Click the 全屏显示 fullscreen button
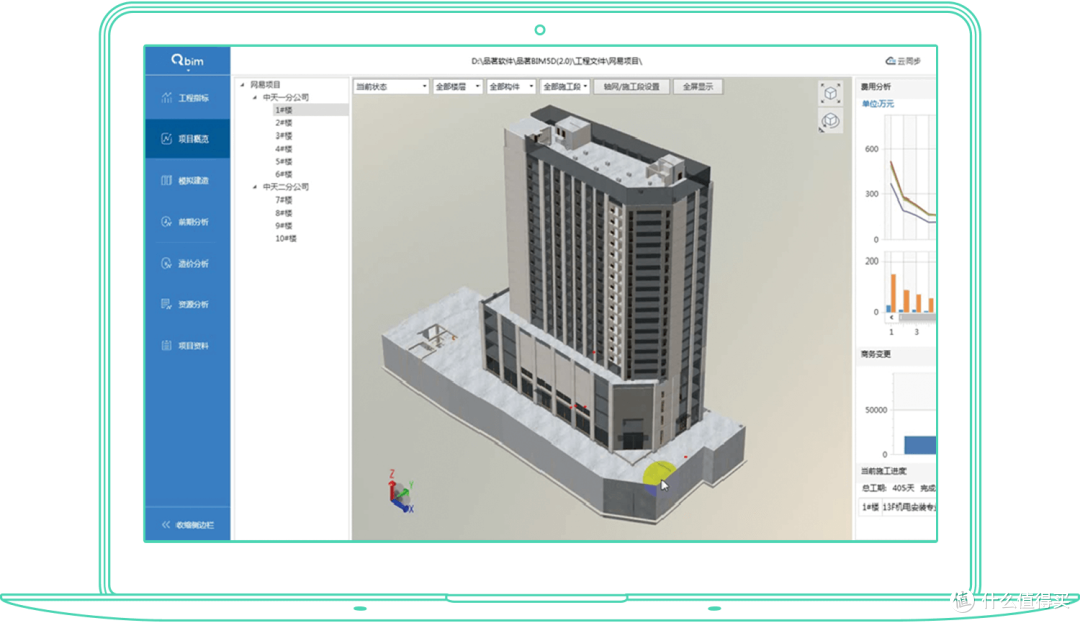The width and height of the screenshot is (1080, 623). (698, 87)
